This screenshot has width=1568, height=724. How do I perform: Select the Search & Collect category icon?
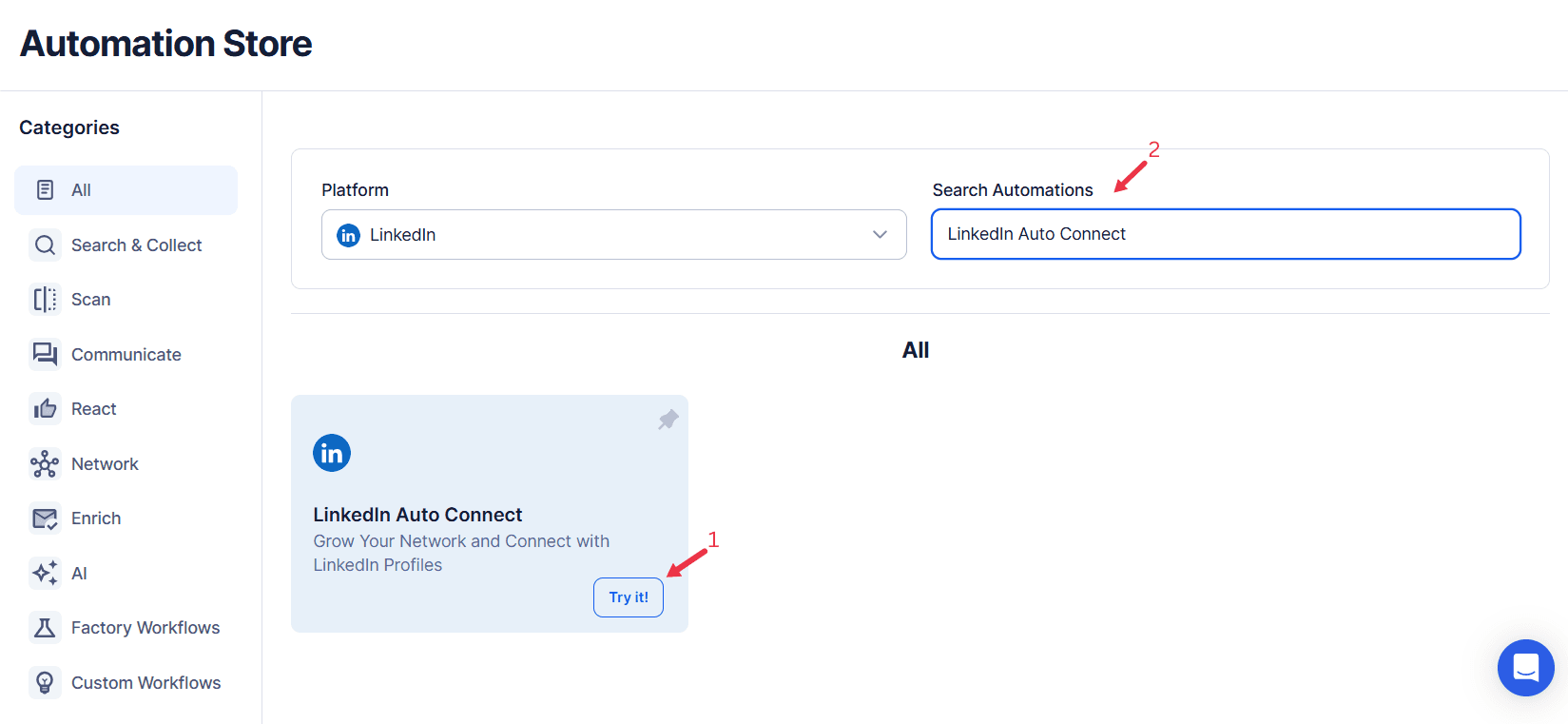pyautogui.click(x=45, y=245)
